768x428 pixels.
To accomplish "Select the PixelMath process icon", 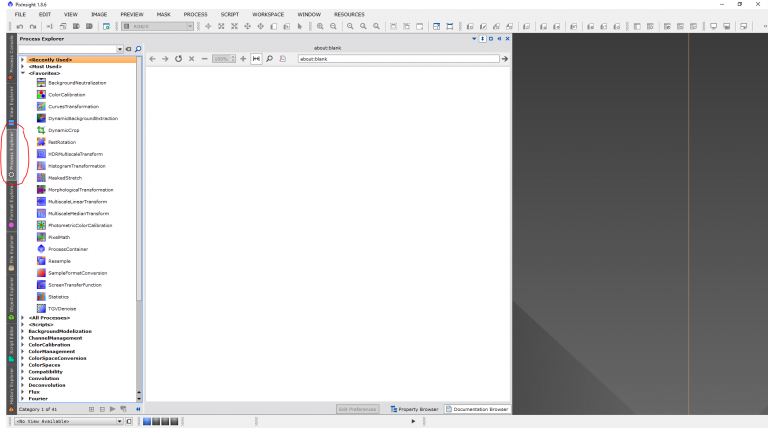I will [41, 237].
